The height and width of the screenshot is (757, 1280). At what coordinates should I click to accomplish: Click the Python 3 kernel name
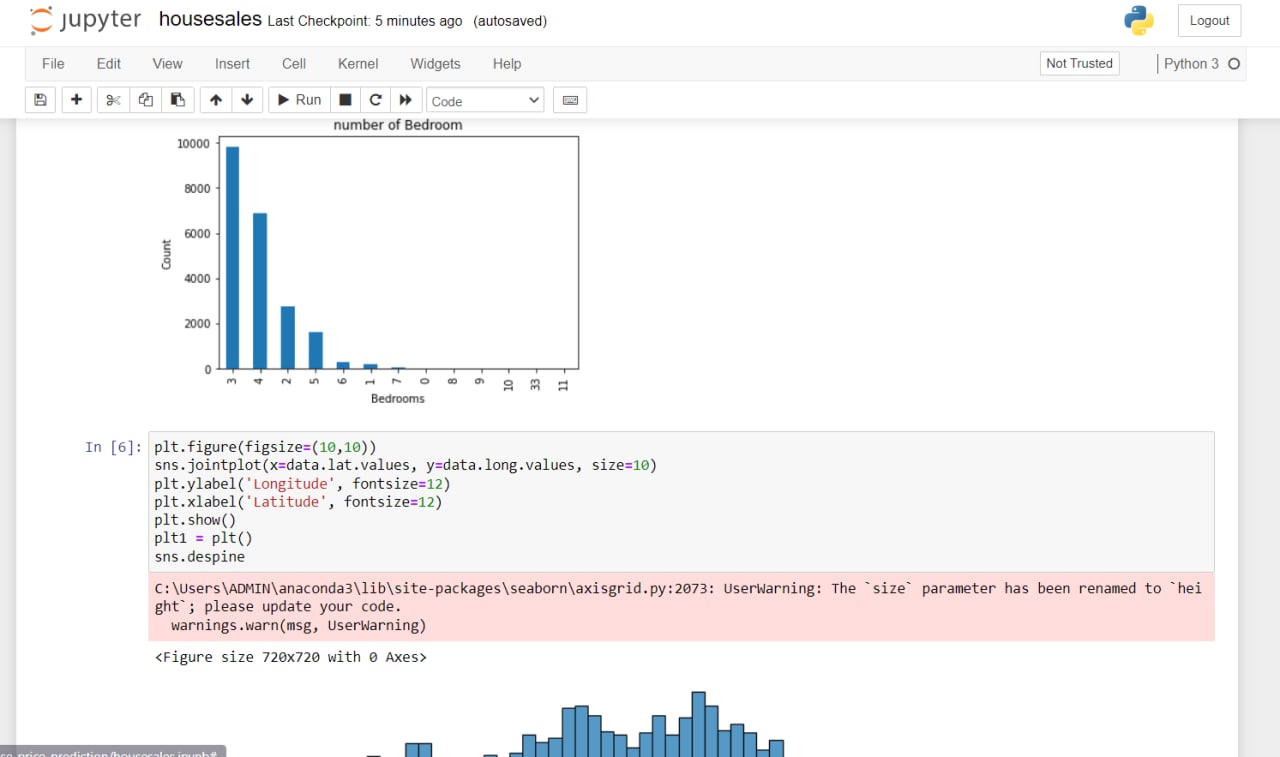click(1191, 64)
